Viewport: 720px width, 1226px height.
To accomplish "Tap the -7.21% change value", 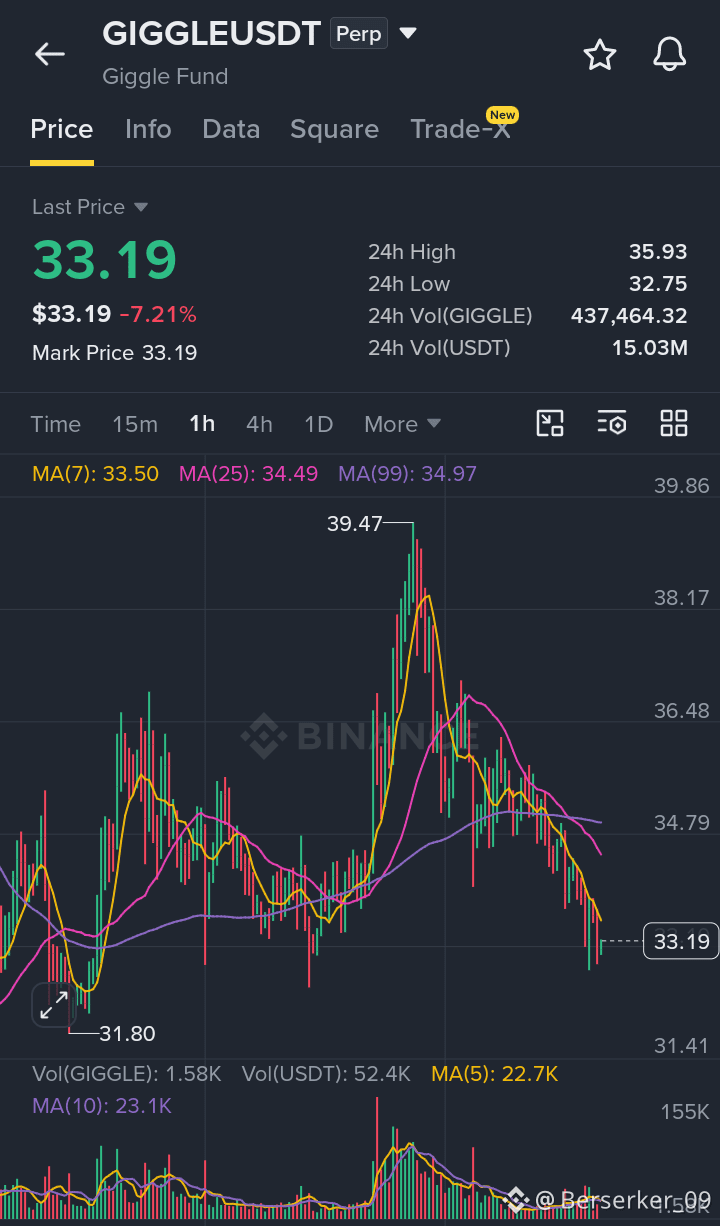I will click(158, 314).
